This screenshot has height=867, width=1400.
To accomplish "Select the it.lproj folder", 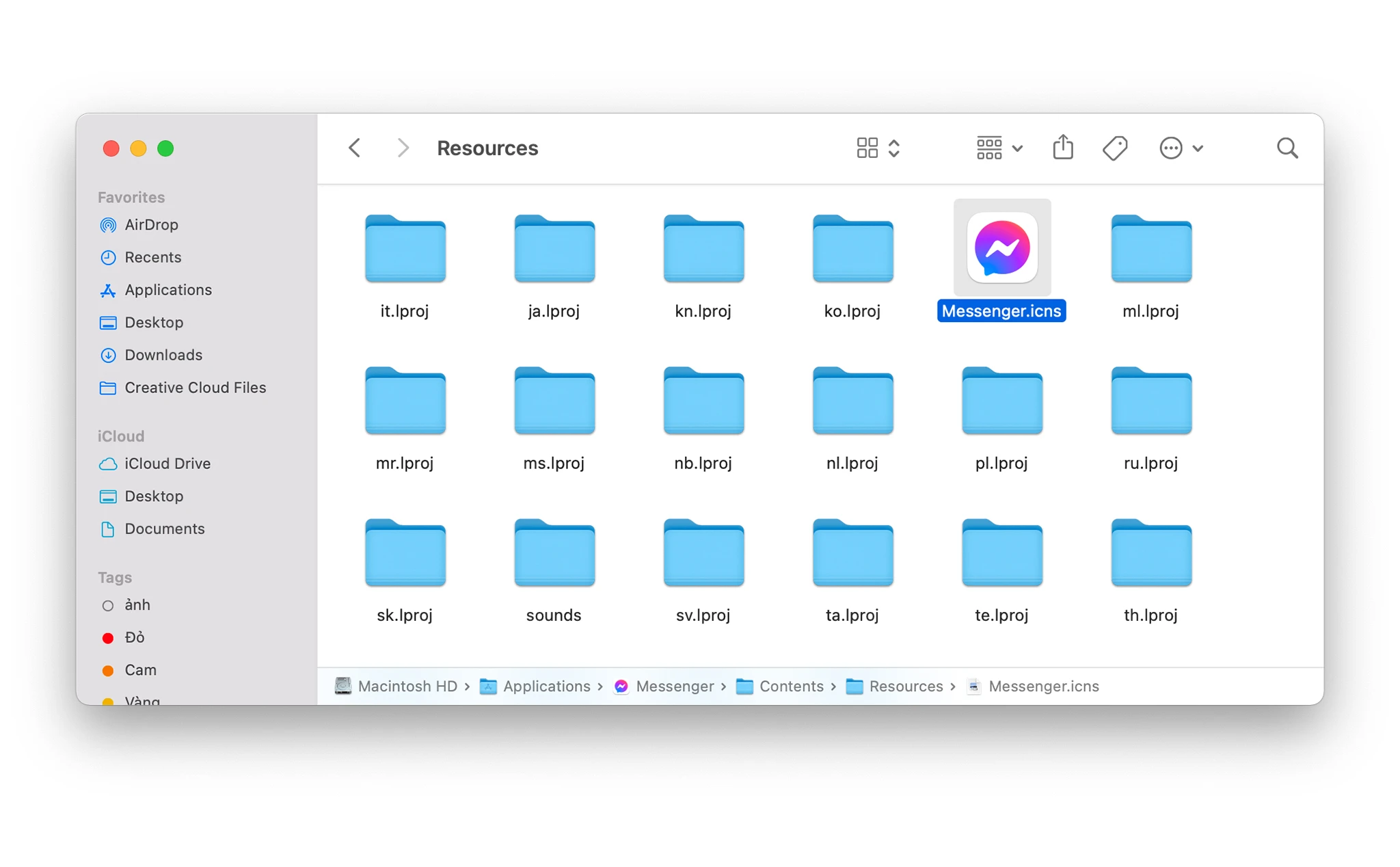I will click(x=405, y=248).
